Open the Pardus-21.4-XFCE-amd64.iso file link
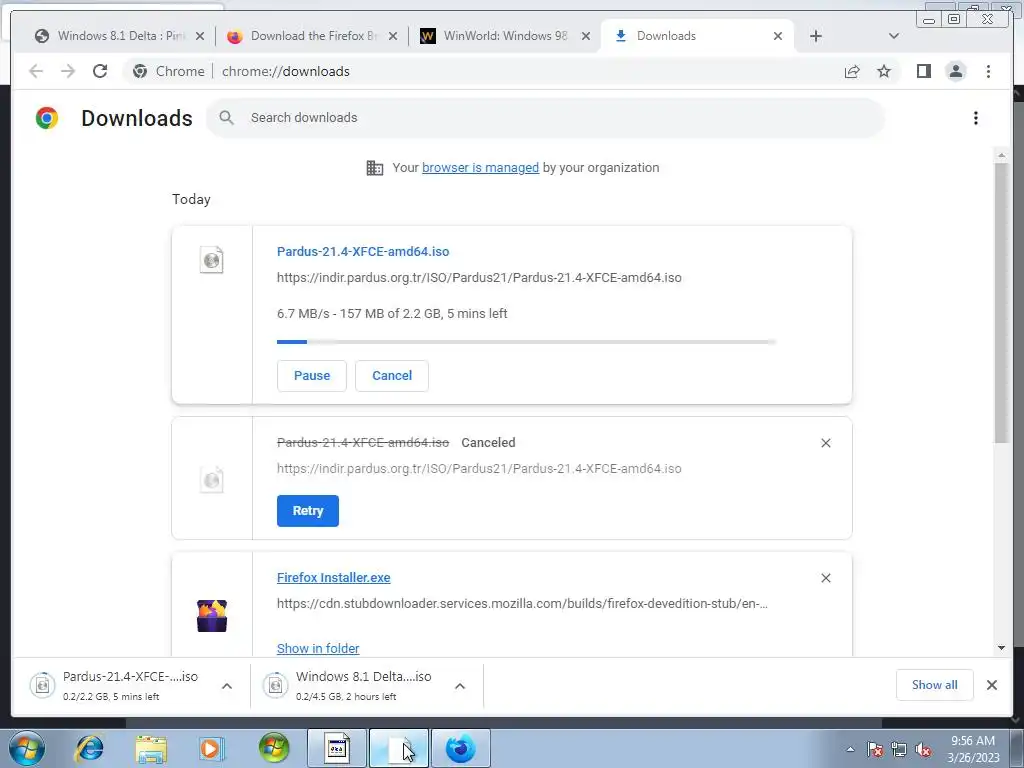The width and height of the screenshot is (1024, 768). tap(363, 251)
